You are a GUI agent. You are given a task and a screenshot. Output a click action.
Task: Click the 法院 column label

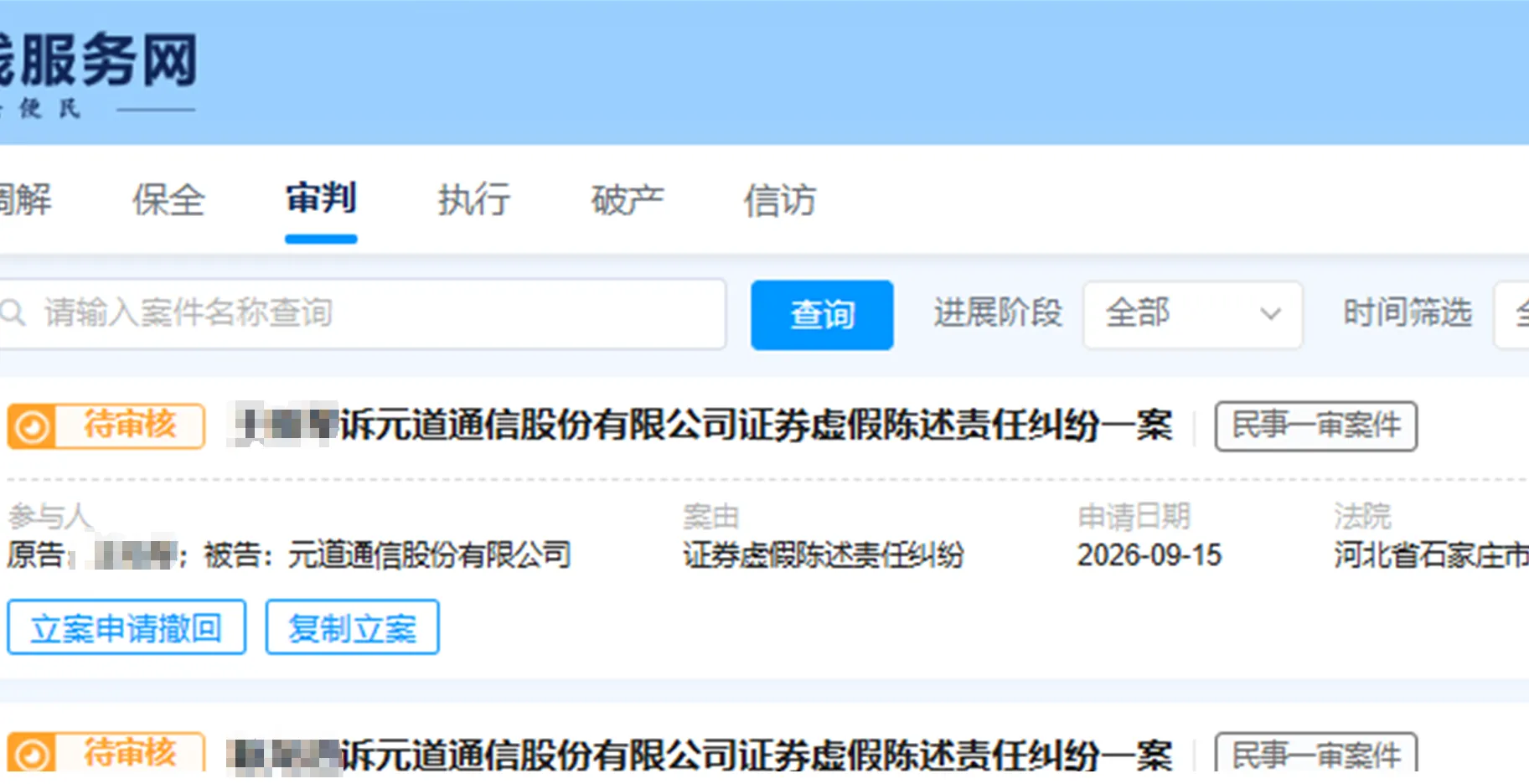click(1362, 517)
